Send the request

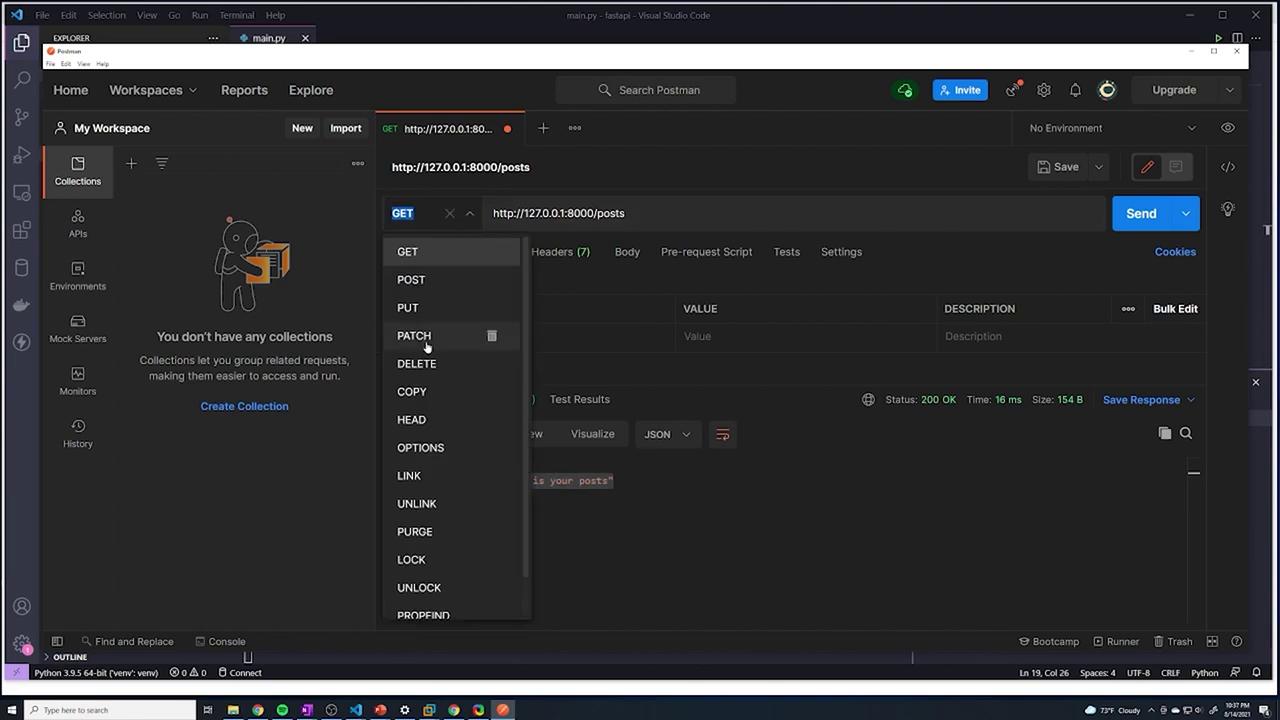pyautogui.click(x=1141, y=213)
